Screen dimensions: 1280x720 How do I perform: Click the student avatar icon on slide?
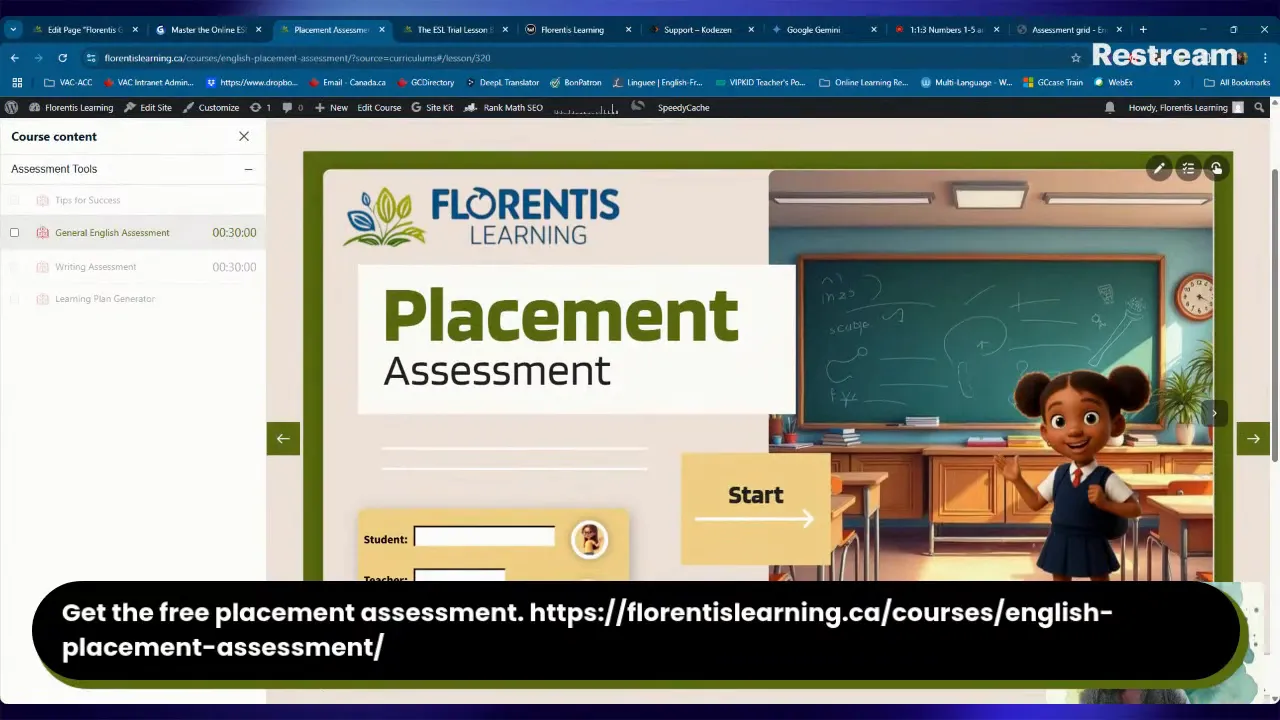589,539
